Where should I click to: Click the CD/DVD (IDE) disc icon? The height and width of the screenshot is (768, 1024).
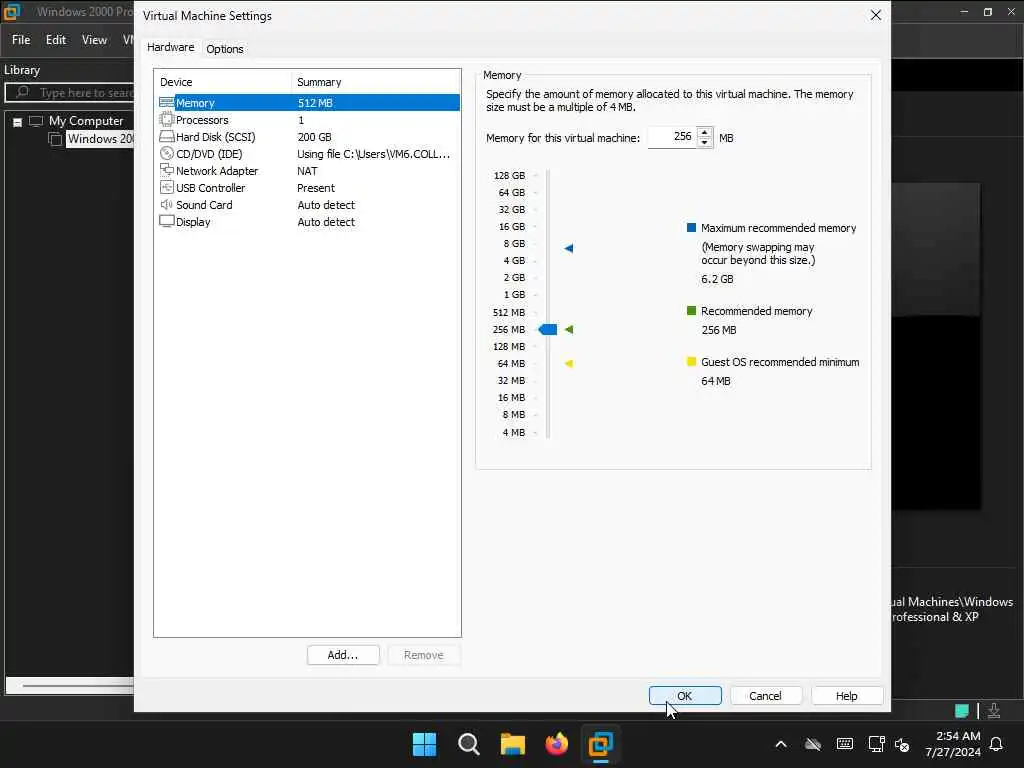[167, 153]
